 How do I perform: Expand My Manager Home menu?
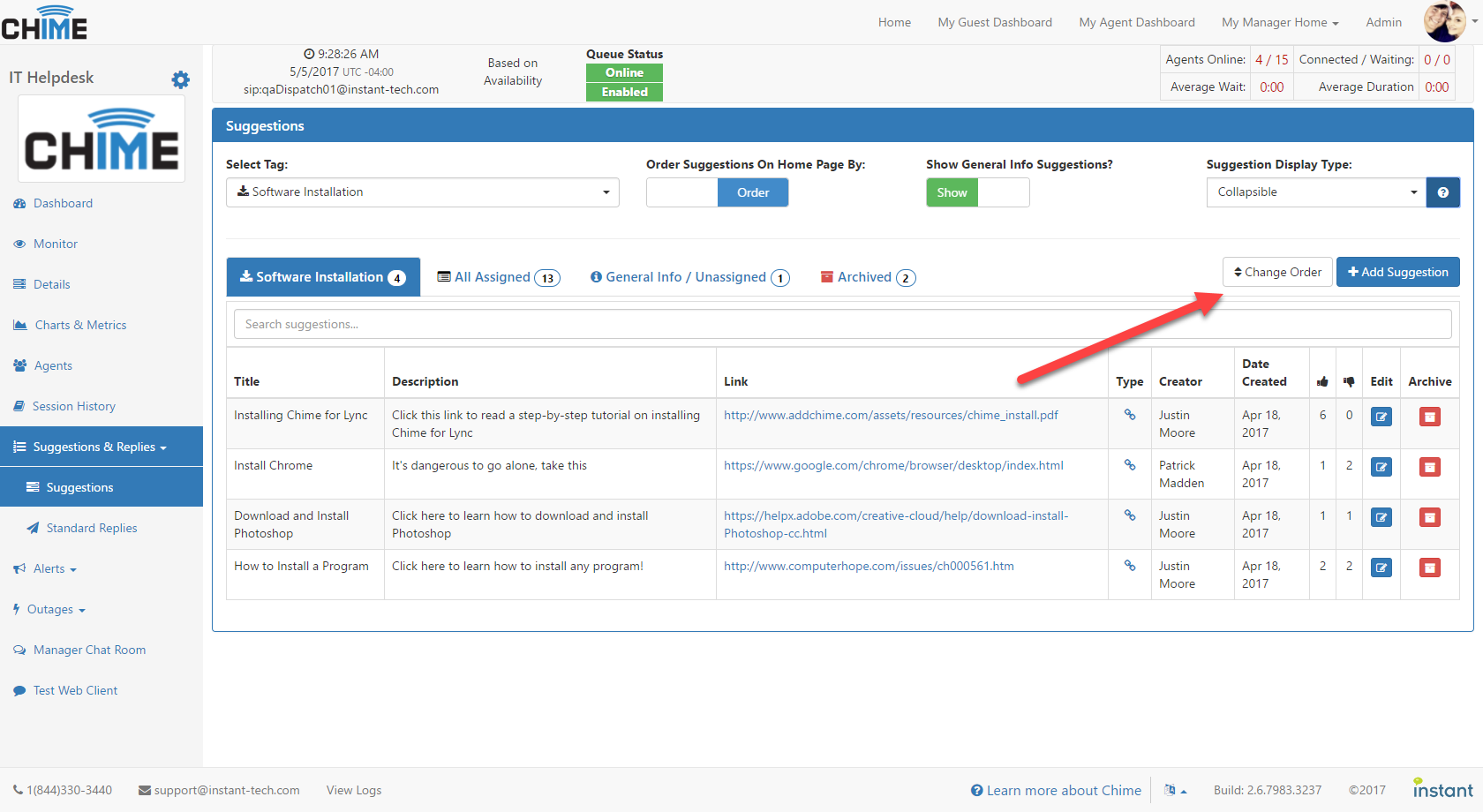pyautogui.click(x=1280, y=22)
